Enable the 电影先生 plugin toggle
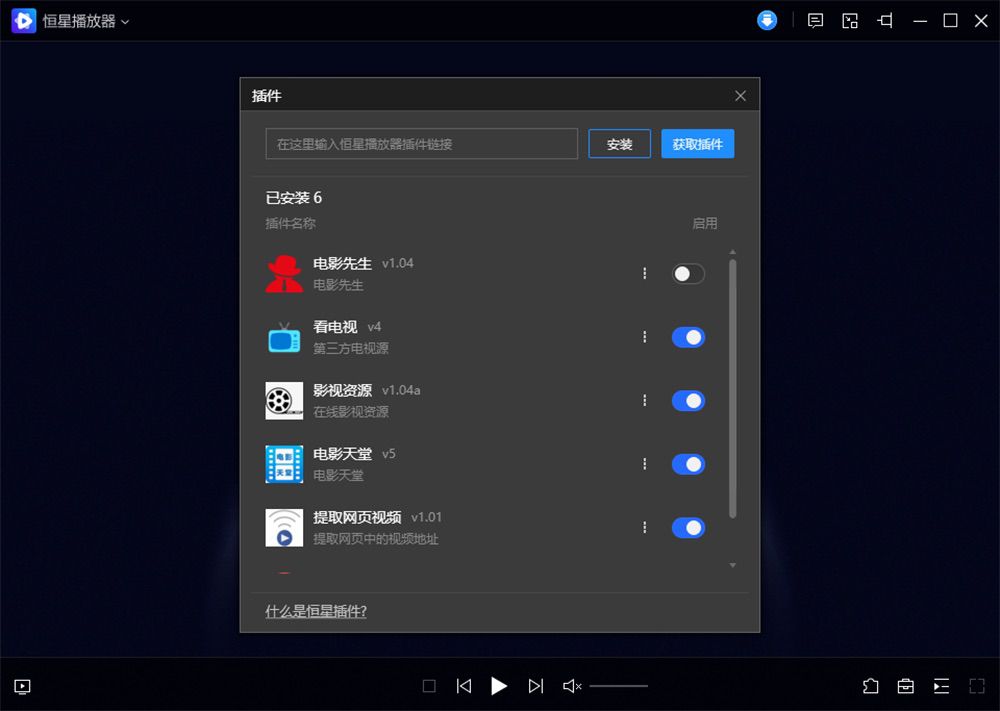1000x711 pixels. (688, 274)
